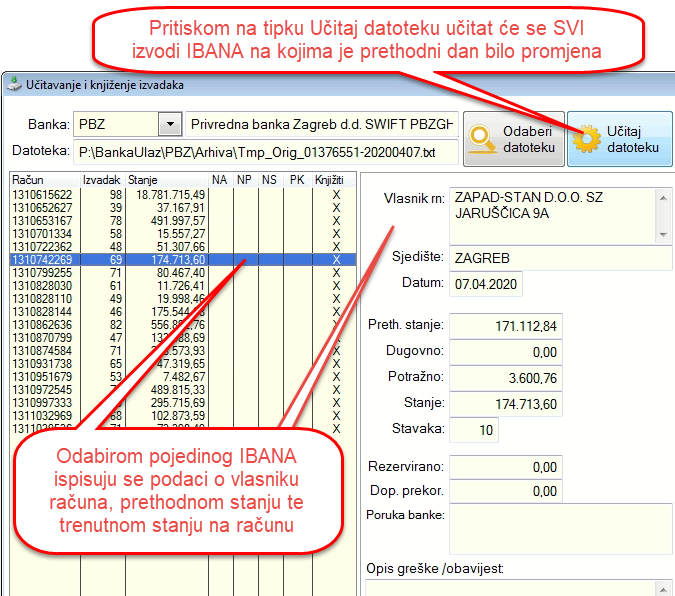Focus the Preth. stanje amount field

[503, 325]
